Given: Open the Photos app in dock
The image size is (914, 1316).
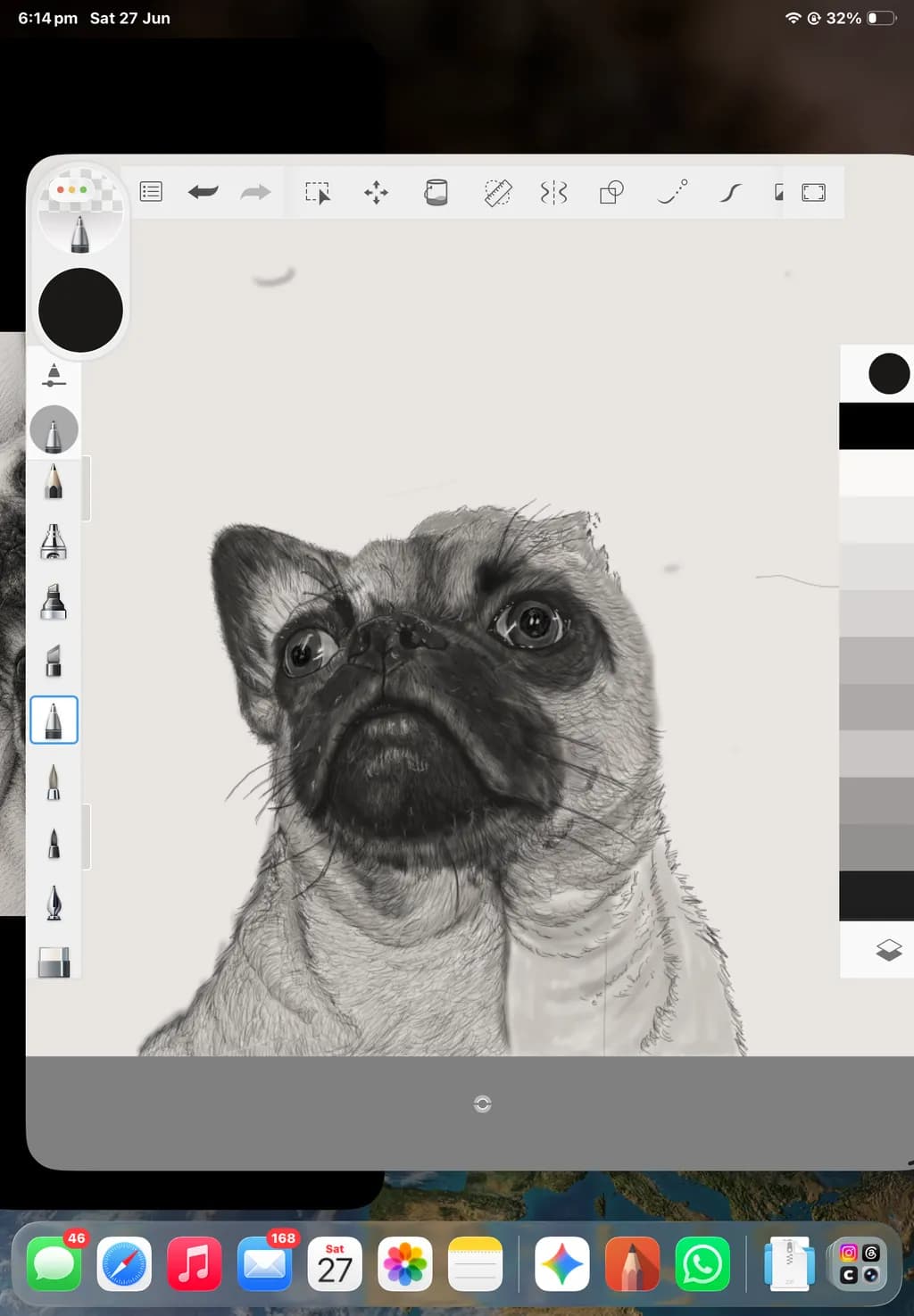Looking at the screenshot, I should (x=405, y=1264).
